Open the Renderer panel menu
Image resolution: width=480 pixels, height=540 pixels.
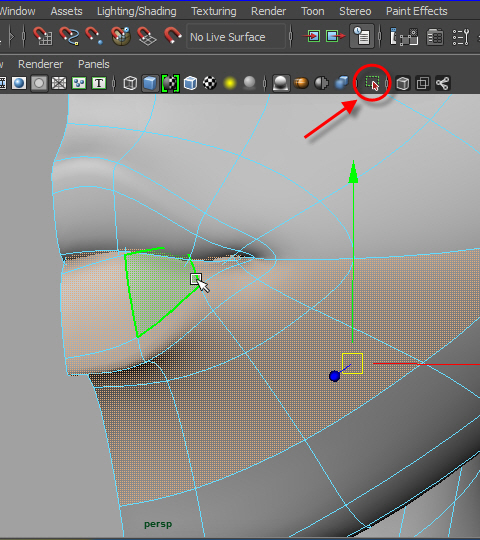tap(41, 64)
